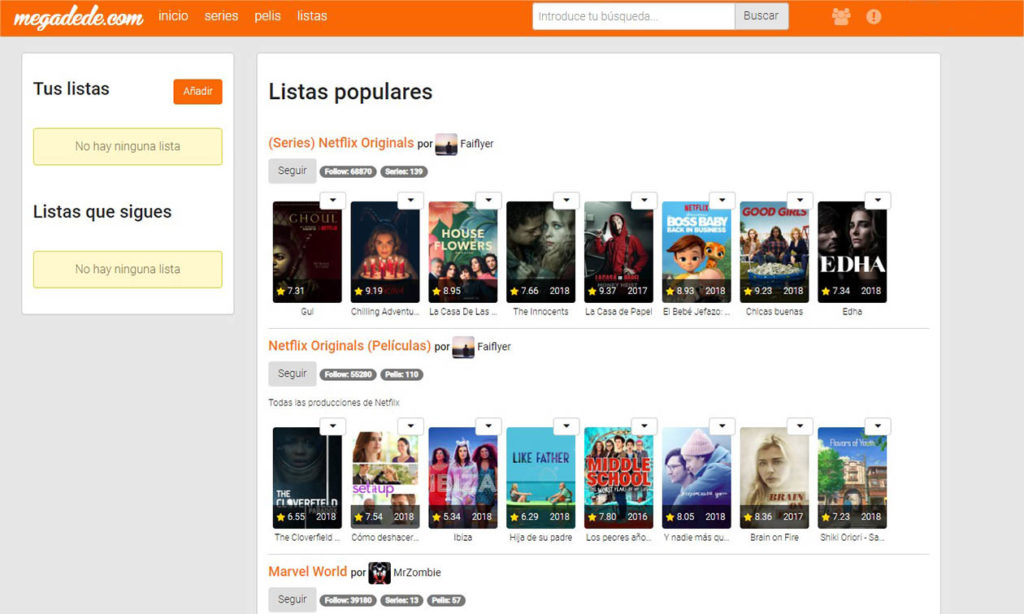Click Faiflyer's avatar beside (Series) Netflix Originals
1024x614 pixels.
448,143
